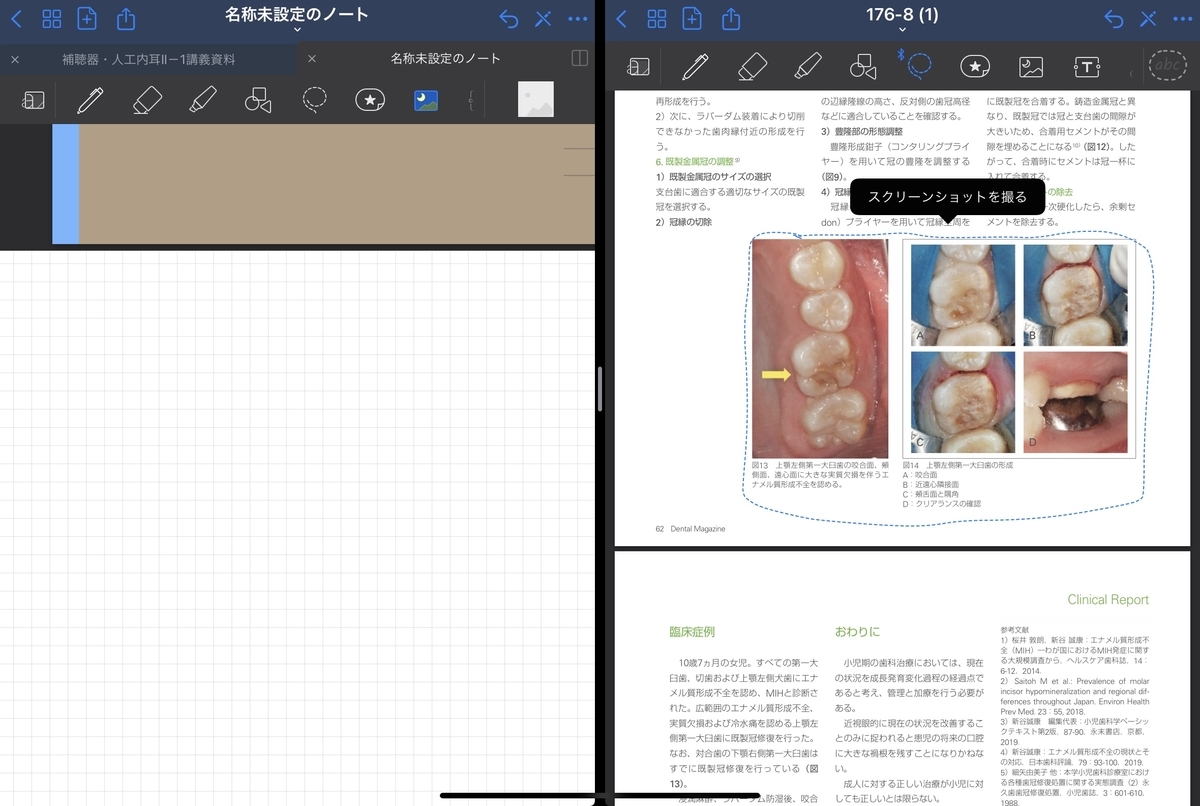Toggle the page layout view beside the tabs
1200x806 pixels.
(x=579, y=58)
